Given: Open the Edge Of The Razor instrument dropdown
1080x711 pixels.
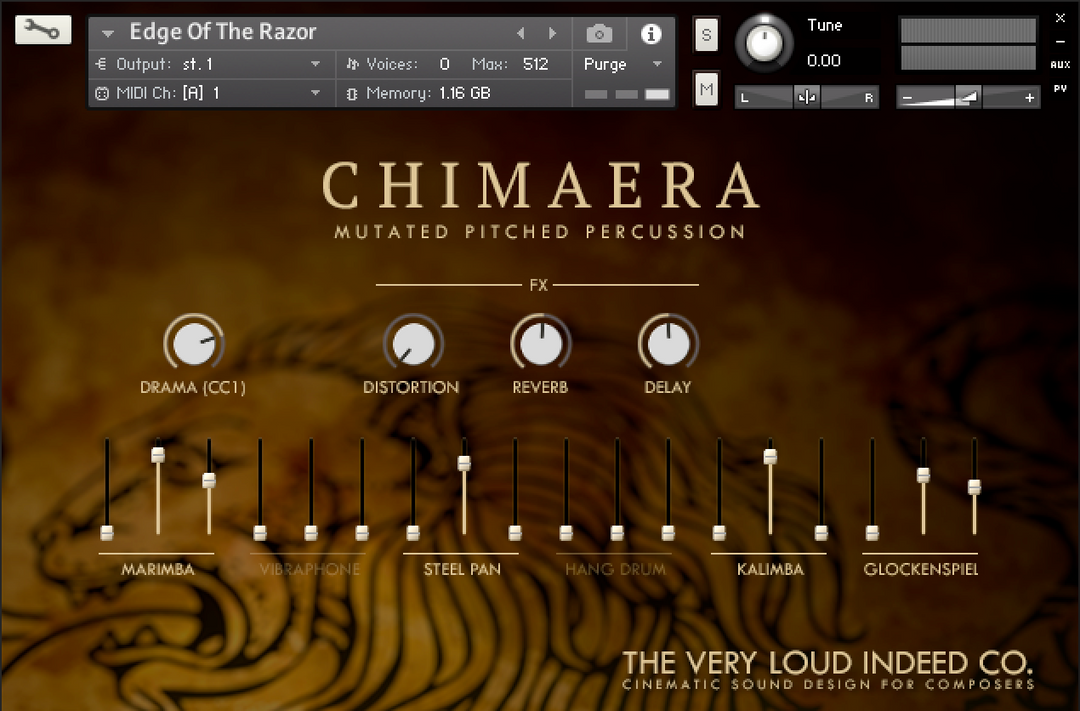Looking at the screenshot, I should (x=107, y=33).
